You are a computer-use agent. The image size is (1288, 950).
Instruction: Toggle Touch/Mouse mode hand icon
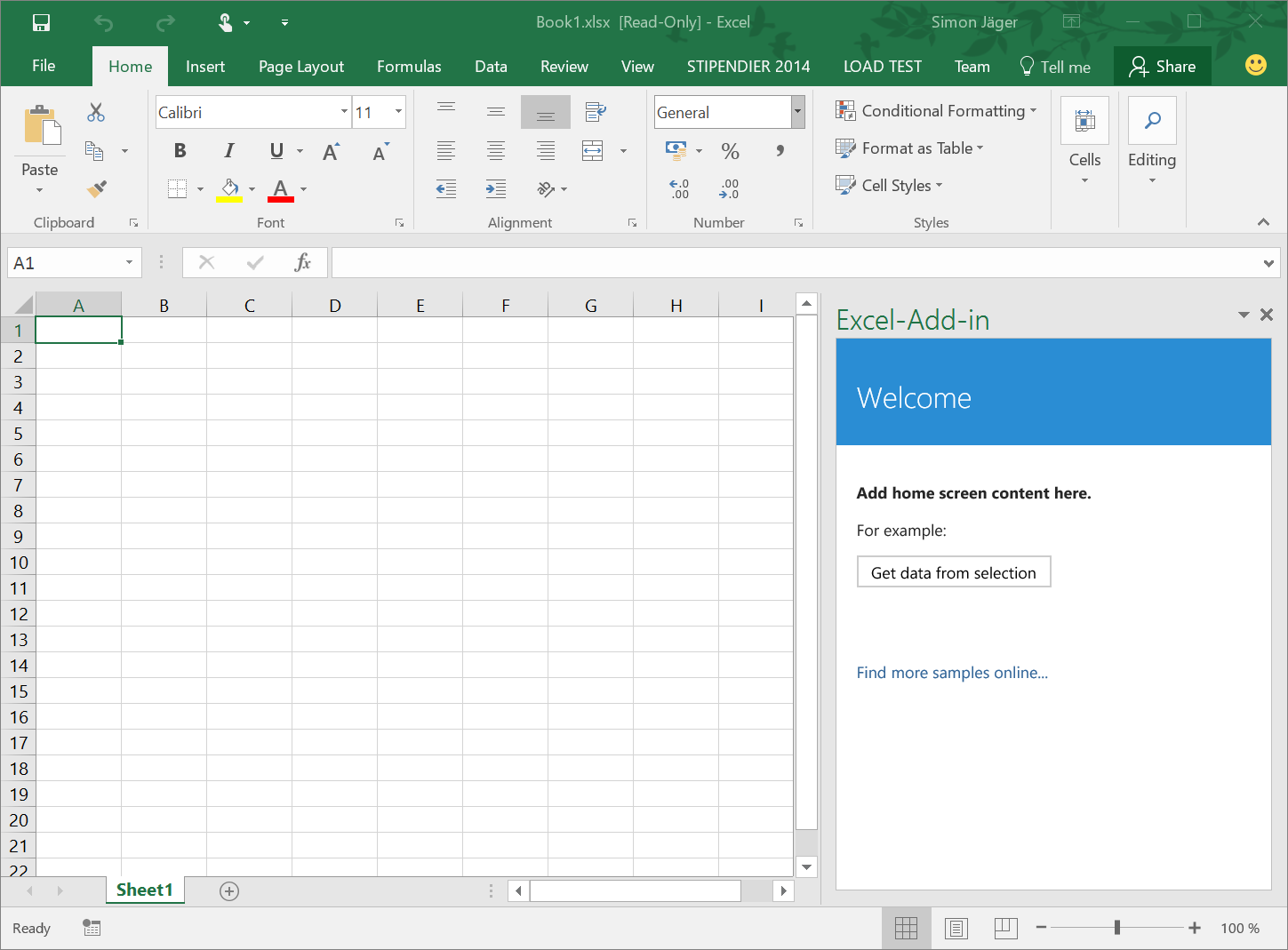point(226,22)
